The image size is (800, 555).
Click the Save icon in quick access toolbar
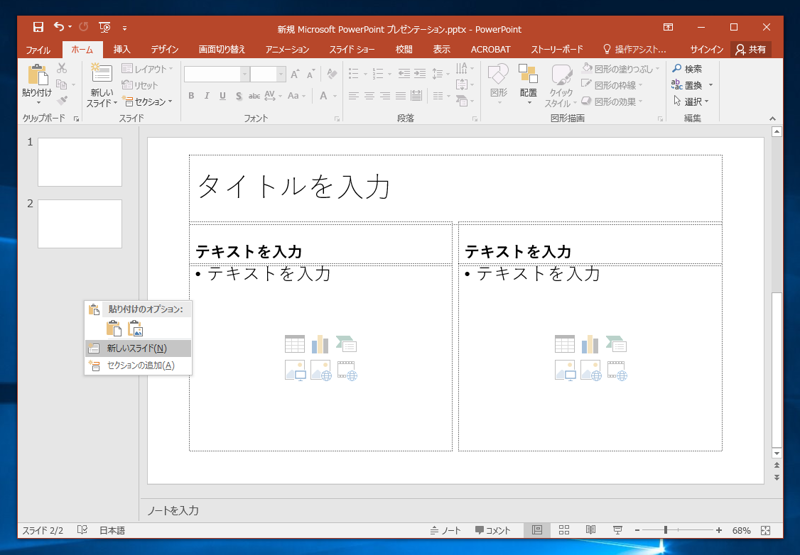tap(38, 27)
